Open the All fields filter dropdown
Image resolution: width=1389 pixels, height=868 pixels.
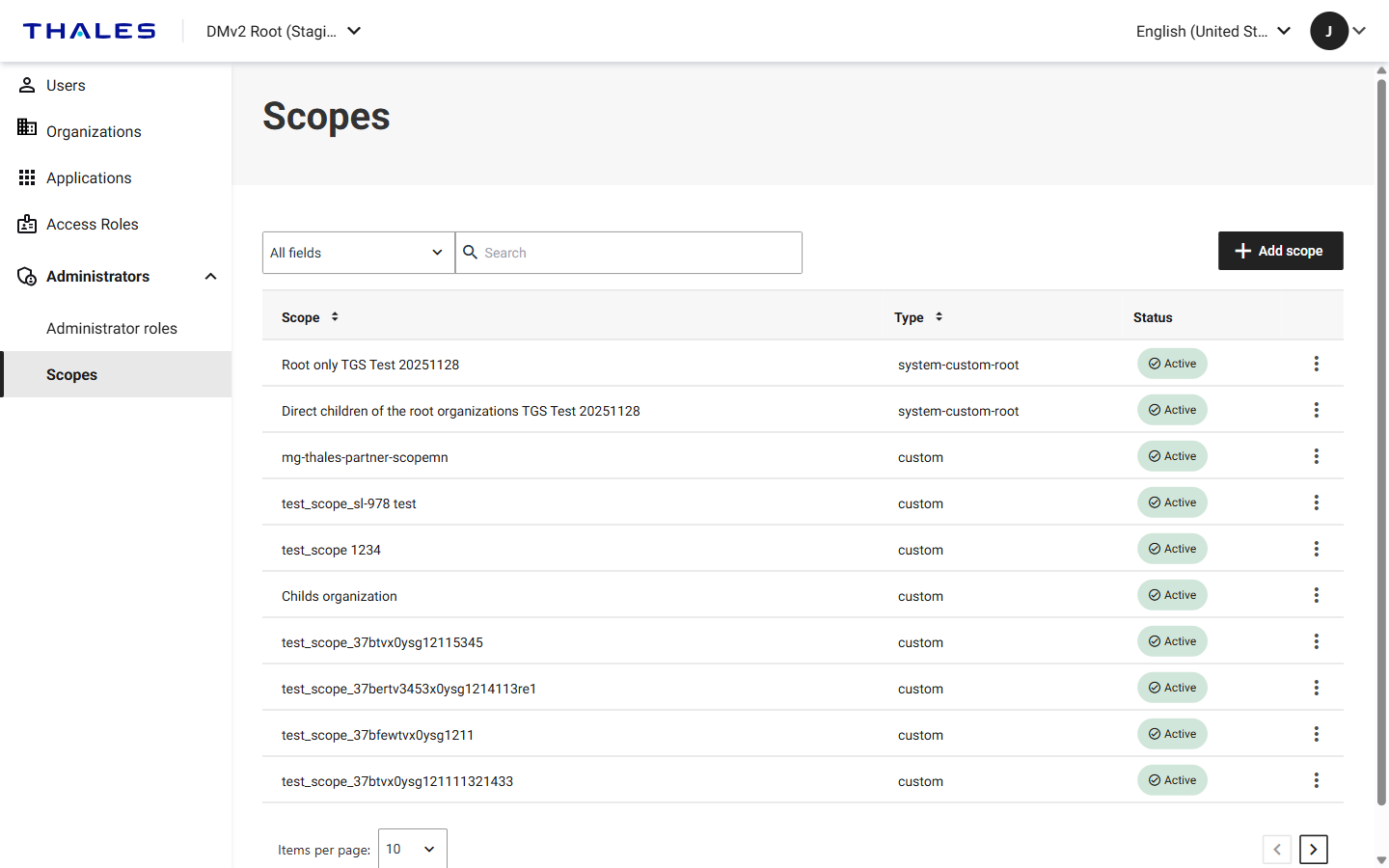click(359, 253)
